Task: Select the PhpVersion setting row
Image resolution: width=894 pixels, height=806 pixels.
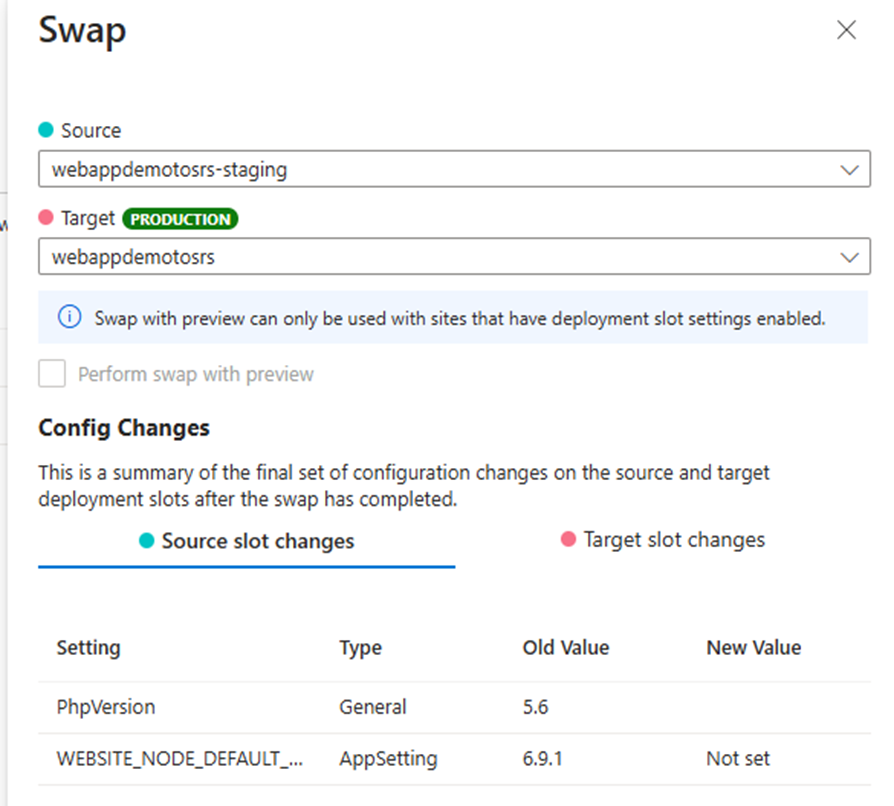Action: 454,707
